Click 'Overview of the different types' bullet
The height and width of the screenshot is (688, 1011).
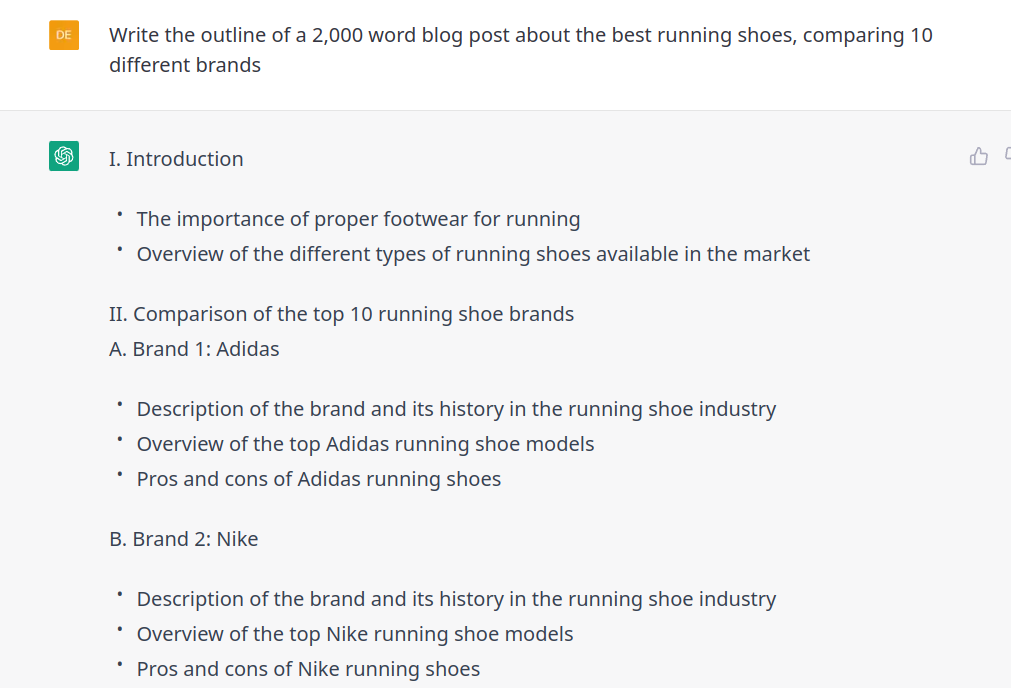click(x=473, y=254)
